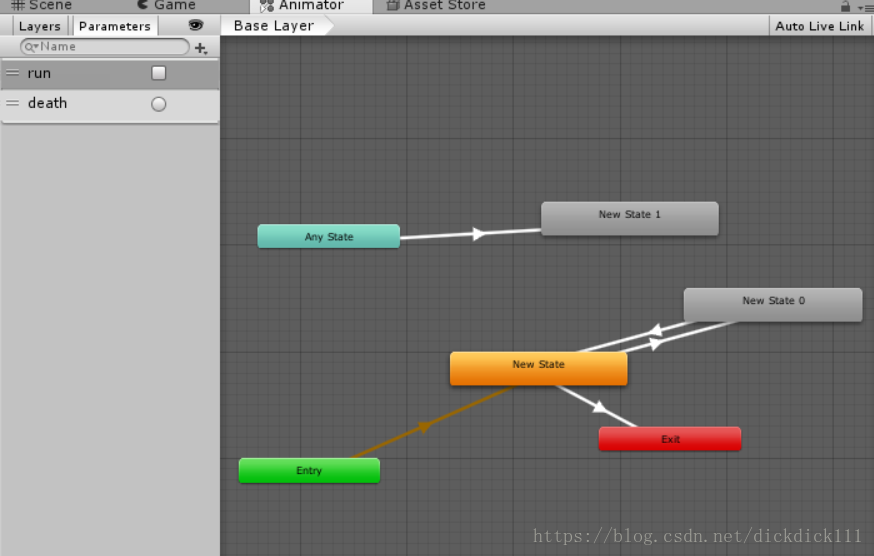The height and width of the screenshot is (556, 874).
Task: Open the Asset Store tab
Action: click(x=436, y=6)
